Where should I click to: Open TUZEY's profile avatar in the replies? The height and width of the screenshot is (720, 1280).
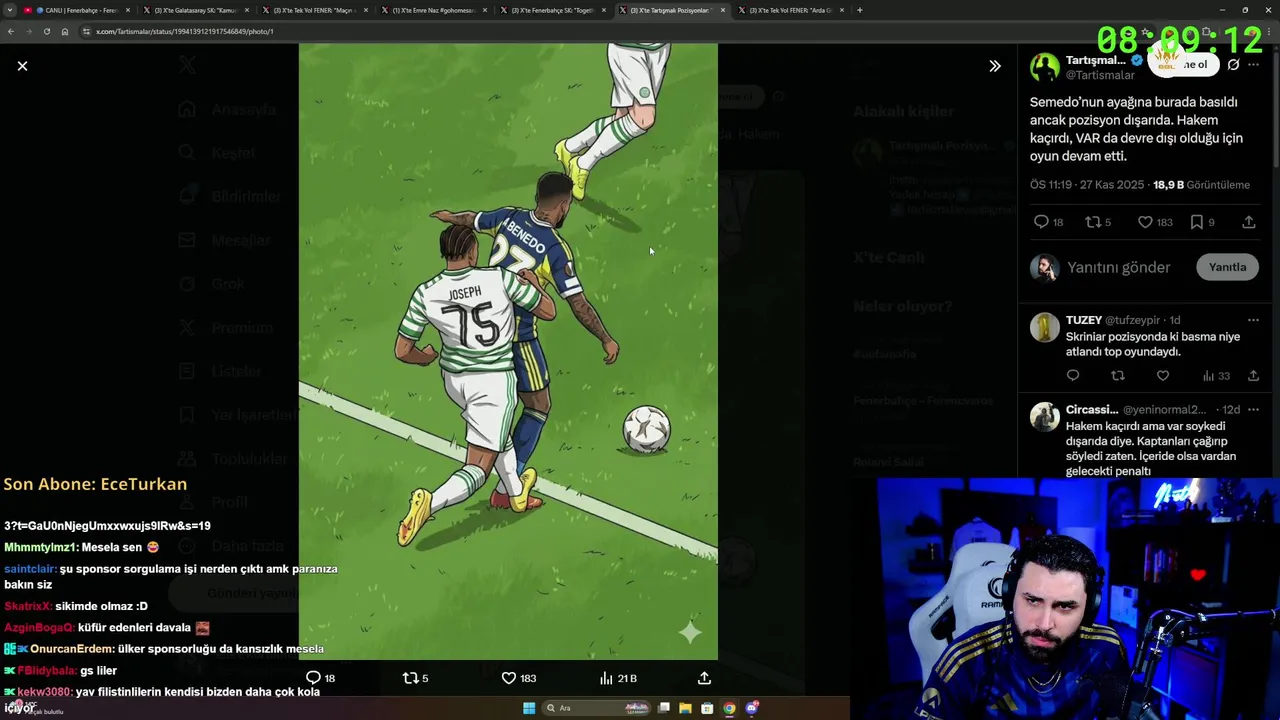[x=1044, y=327]
